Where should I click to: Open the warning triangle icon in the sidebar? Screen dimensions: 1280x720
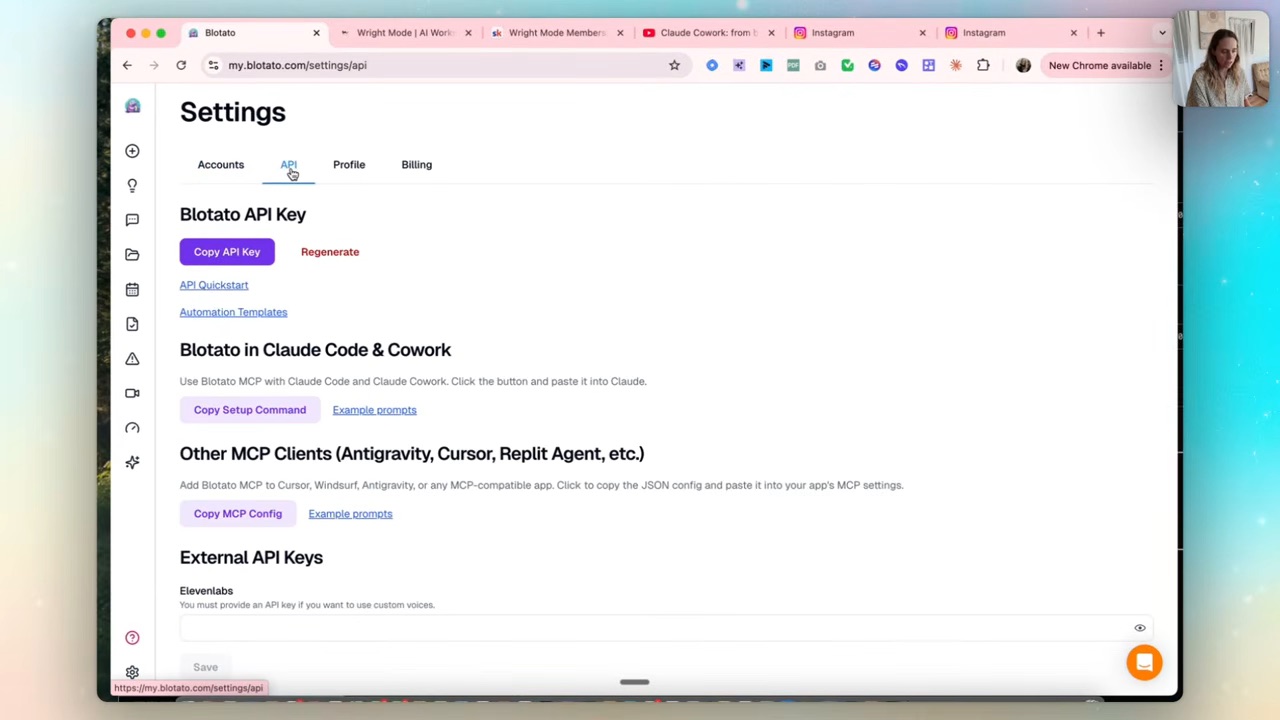point(132,358)
